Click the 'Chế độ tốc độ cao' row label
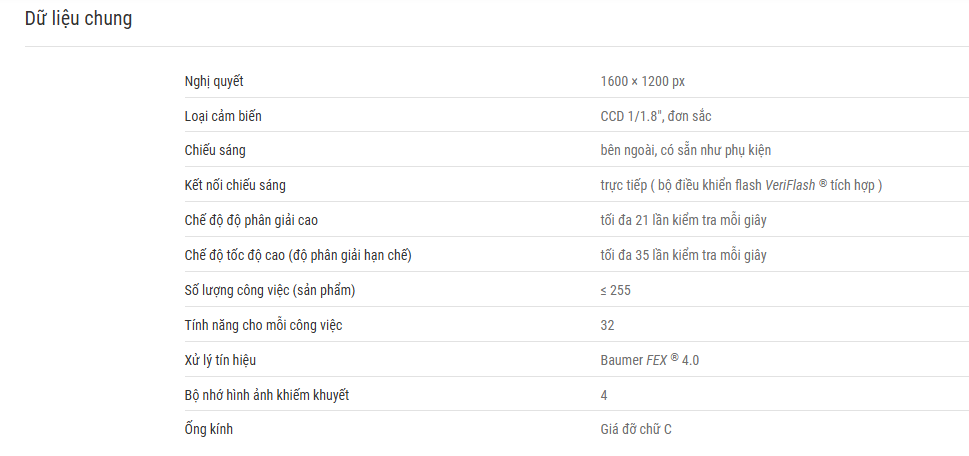Screen dimensions: 969x456 point(298,255)
